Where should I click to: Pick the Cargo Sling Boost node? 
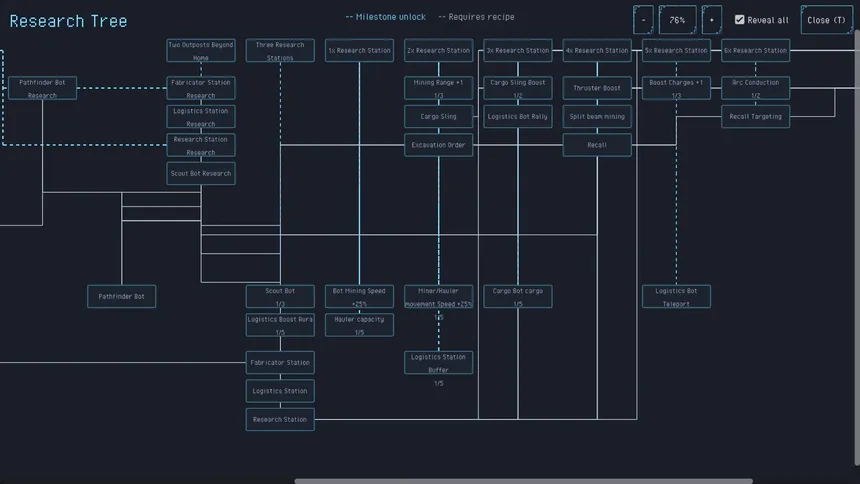(518, 88)
